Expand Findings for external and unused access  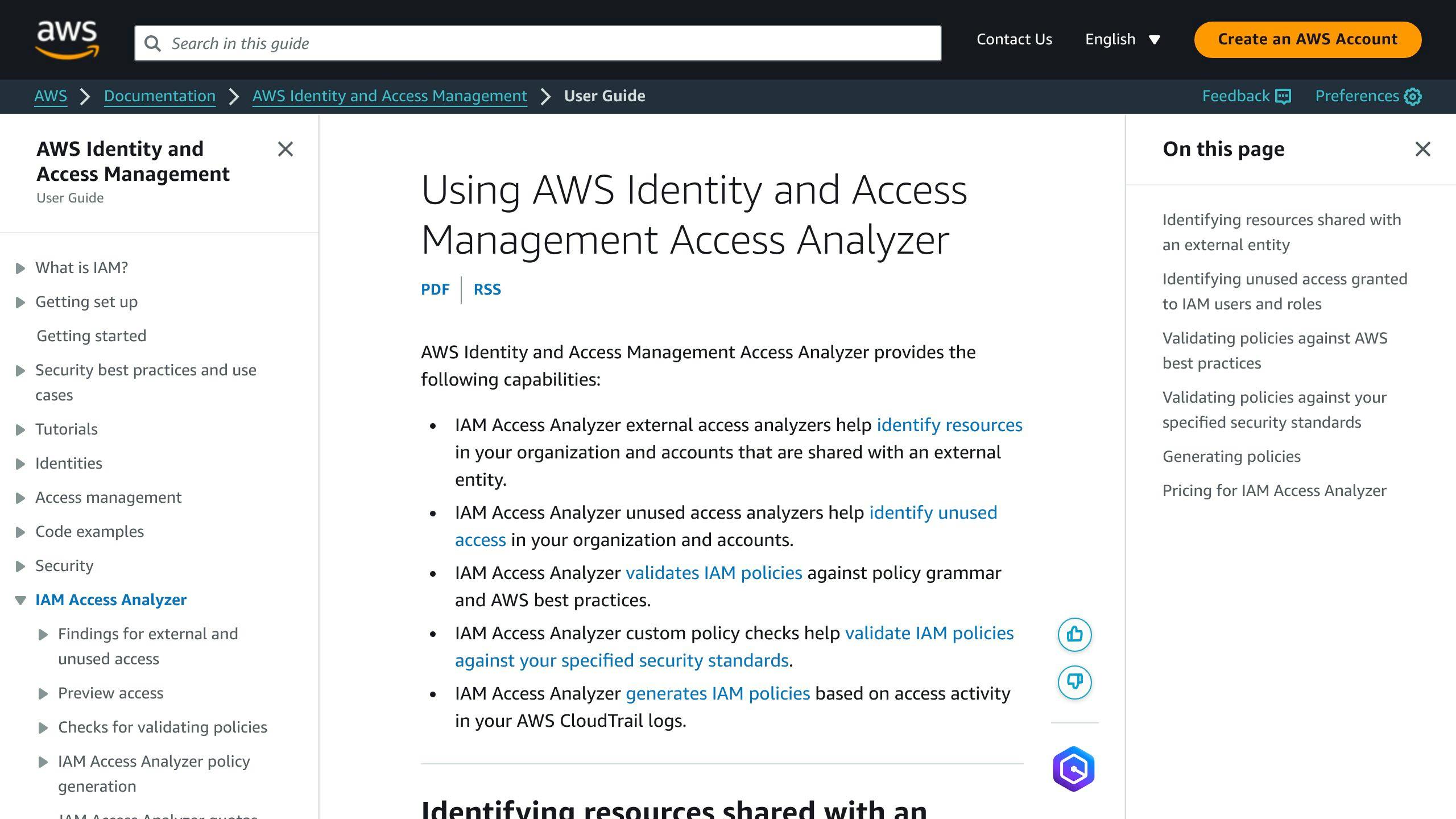(x=43, y=634)
